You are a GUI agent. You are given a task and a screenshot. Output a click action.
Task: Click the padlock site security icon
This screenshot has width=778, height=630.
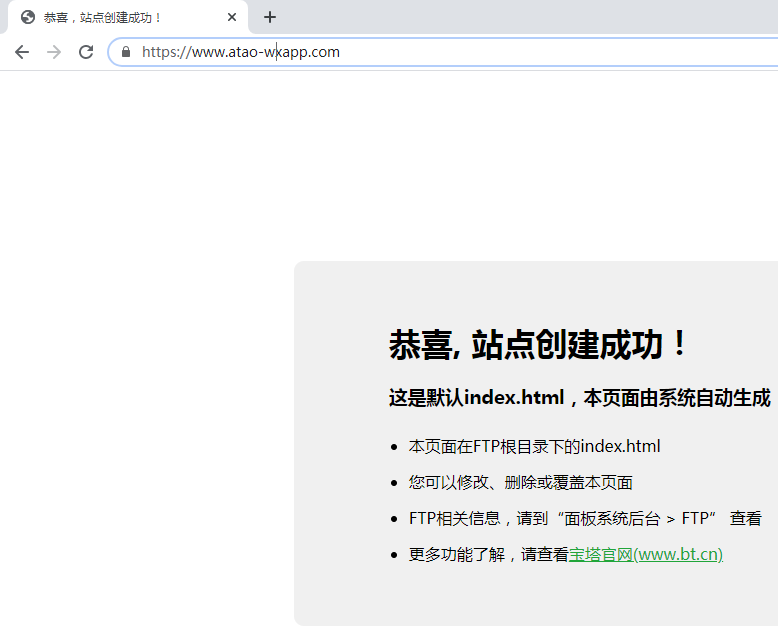click(x=126, y=52)
